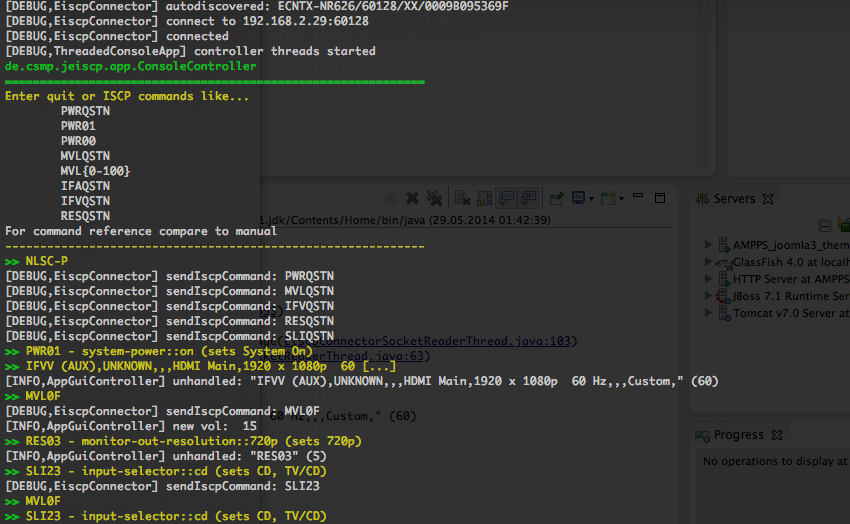Click the Terminate button in Console toolbar
The image size is (850, 524).
pos(390,199)
